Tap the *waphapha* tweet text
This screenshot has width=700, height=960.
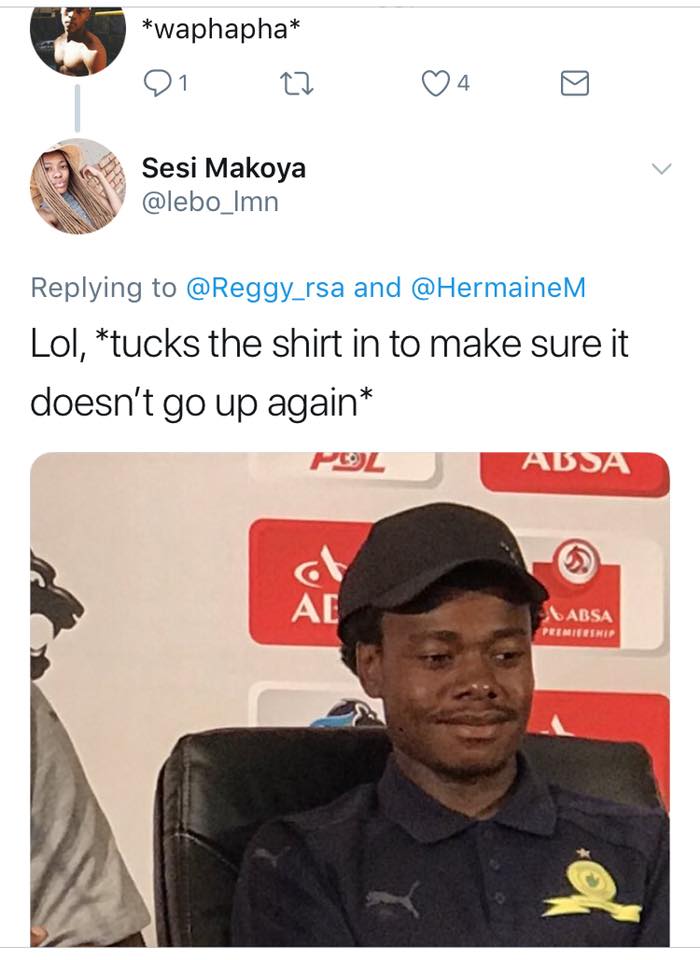221,28
